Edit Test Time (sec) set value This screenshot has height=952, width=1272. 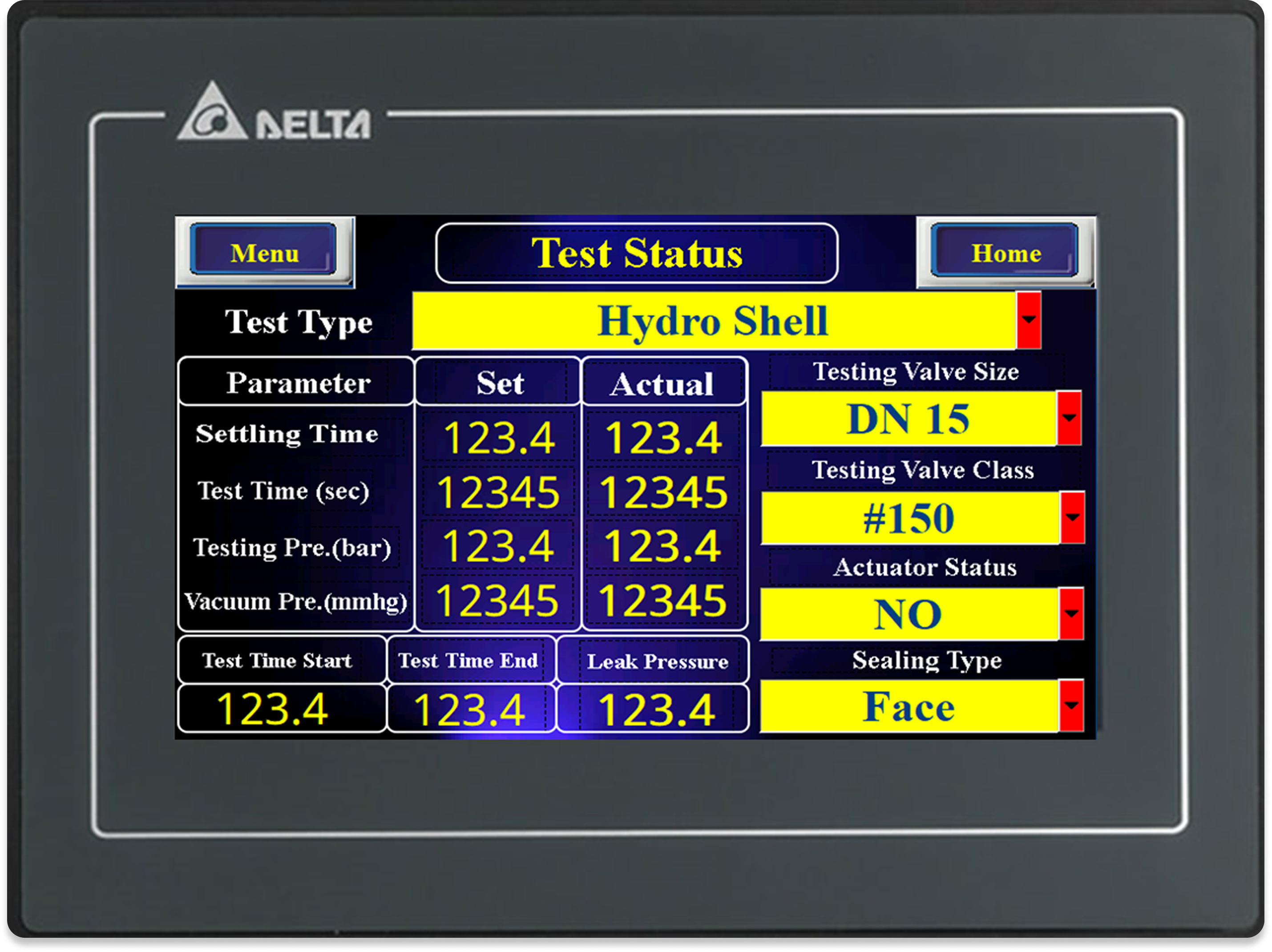[x=498, y=492]
